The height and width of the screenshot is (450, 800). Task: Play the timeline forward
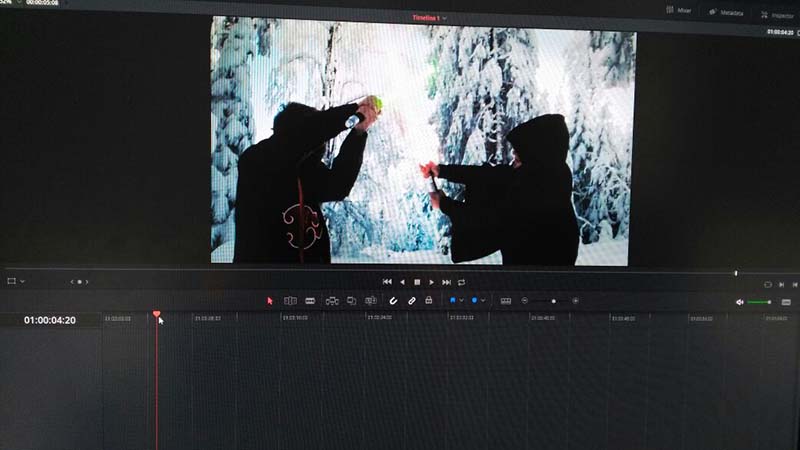coord(432,282)
